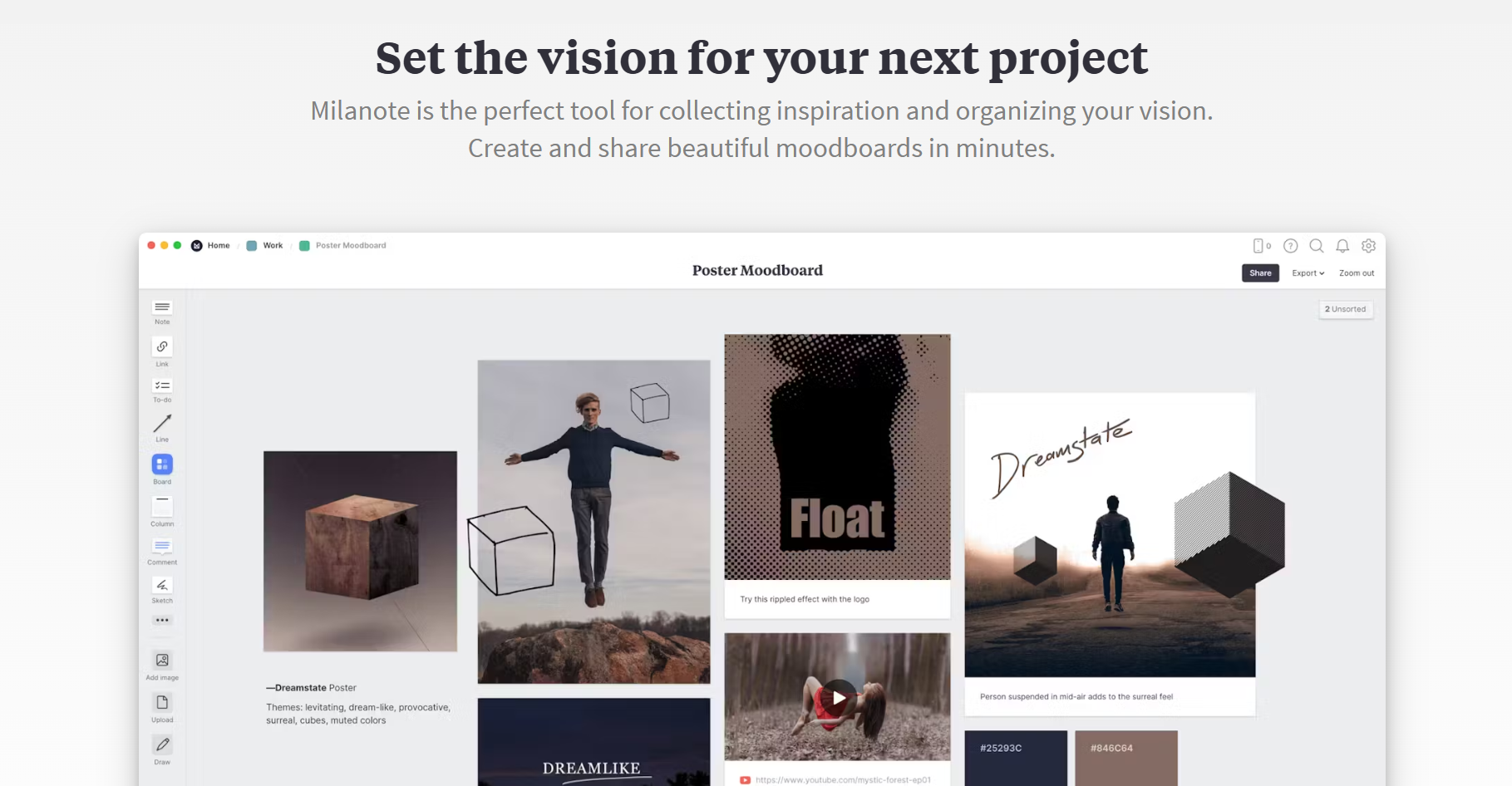Select the #25293C color swatch
Screen dimensions: 1512x786
click(x=1016, y=758)
